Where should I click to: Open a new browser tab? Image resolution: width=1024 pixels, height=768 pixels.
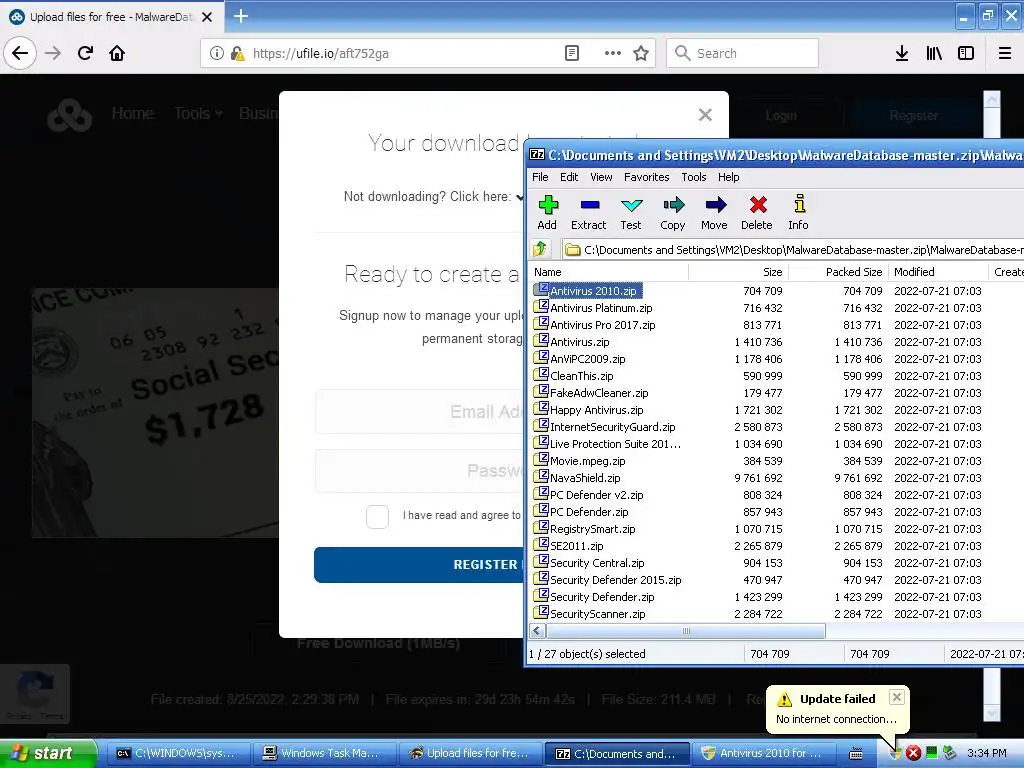[241, 16]
